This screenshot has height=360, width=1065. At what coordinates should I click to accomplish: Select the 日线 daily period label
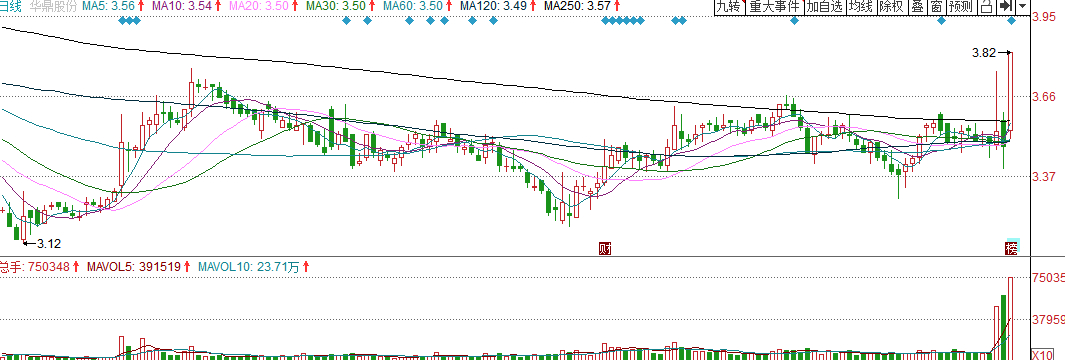pos(9,6)
